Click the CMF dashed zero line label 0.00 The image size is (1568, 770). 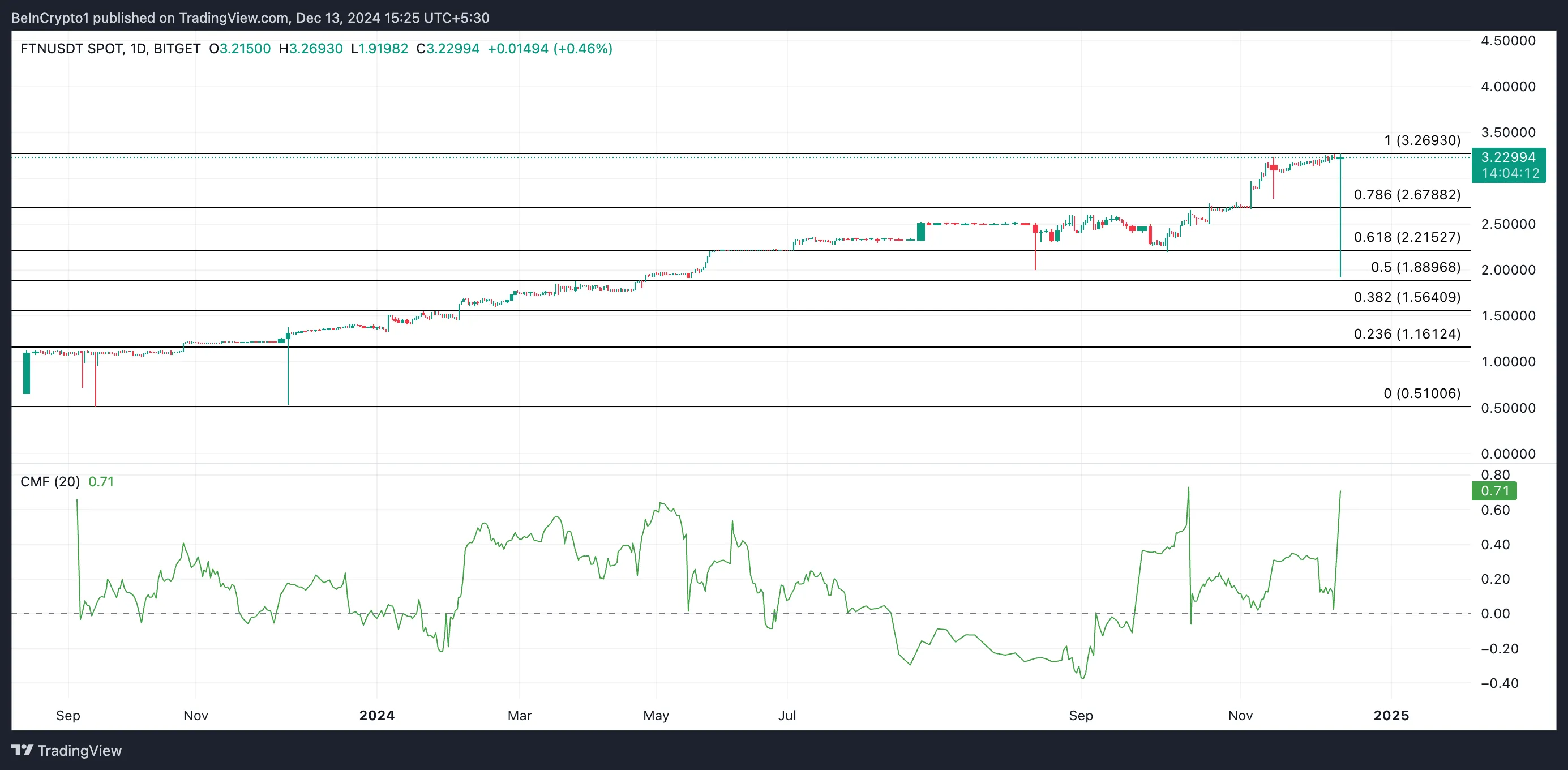click(1495, 614)
